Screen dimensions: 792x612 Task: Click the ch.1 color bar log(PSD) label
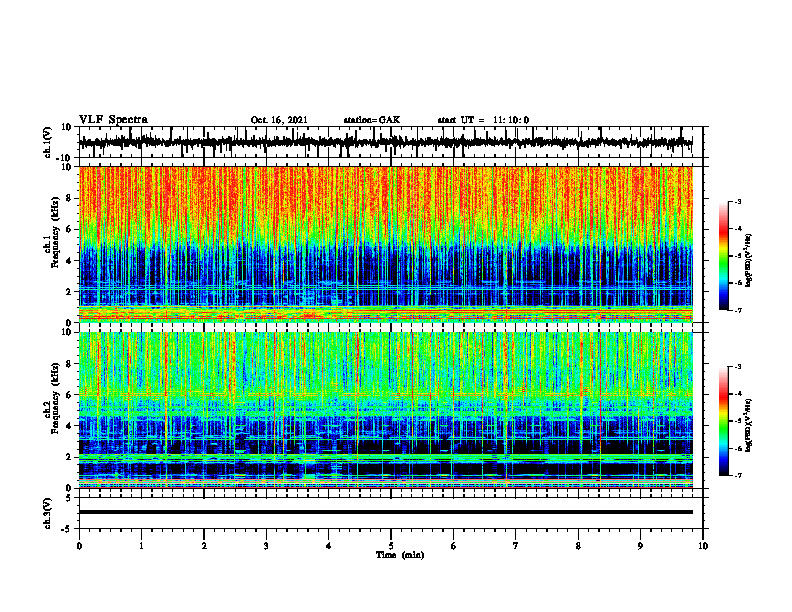click(x=749, y=261)
